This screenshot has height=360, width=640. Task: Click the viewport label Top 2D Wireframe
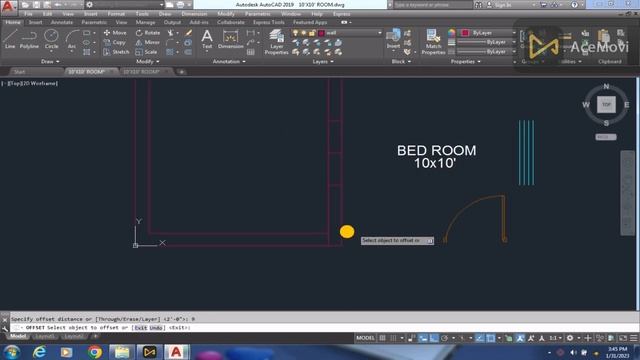[x=29, y=83]
